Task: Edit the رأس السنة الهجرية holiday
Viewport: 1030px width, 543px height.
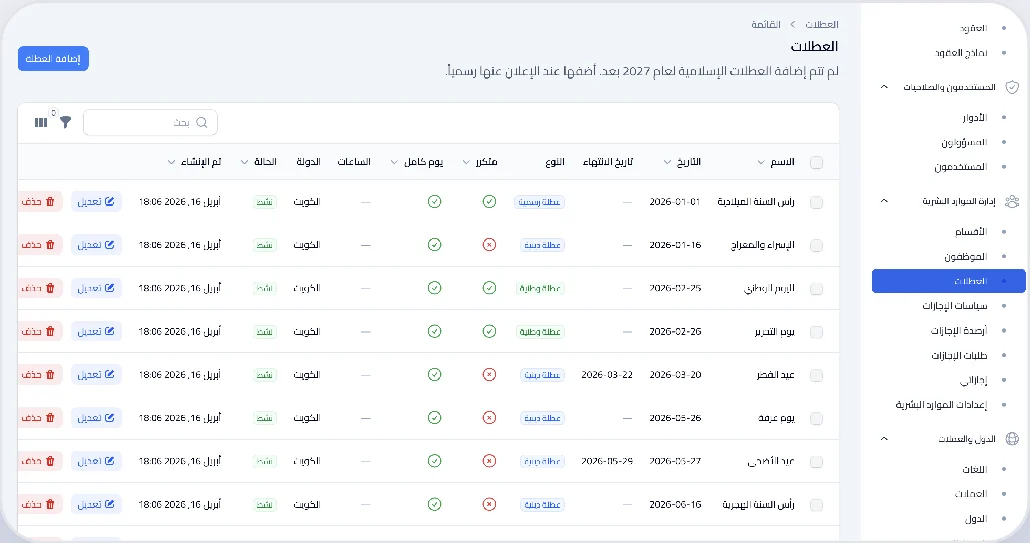Action: pos(96,505)
